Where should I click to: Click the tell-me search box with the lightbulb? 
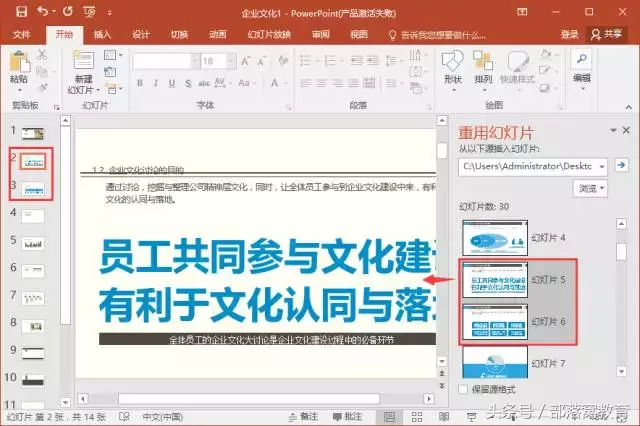437,35
